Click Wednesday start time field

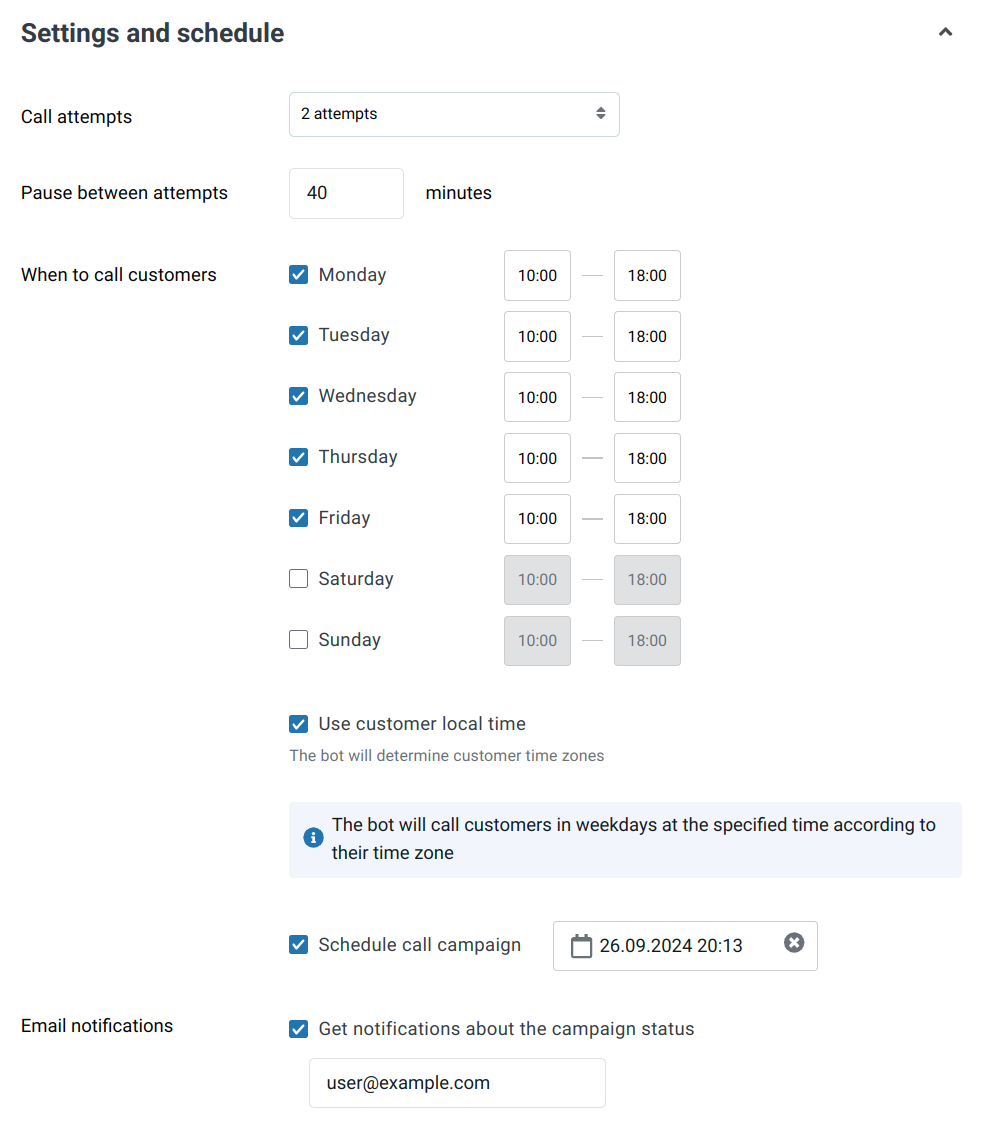tap(537, 397)
